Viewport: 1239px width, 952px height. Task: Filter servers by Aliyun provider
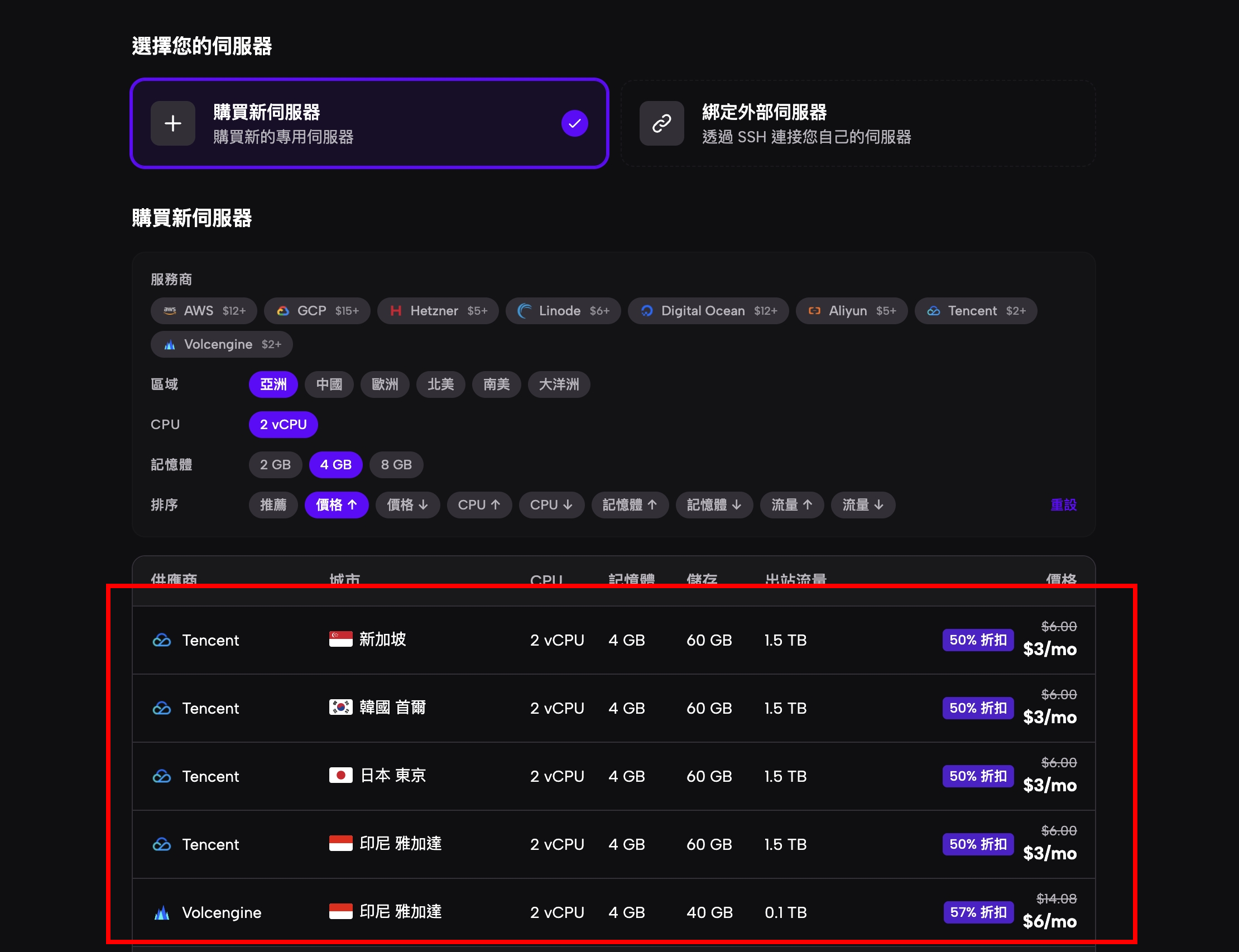click(851, 310)
